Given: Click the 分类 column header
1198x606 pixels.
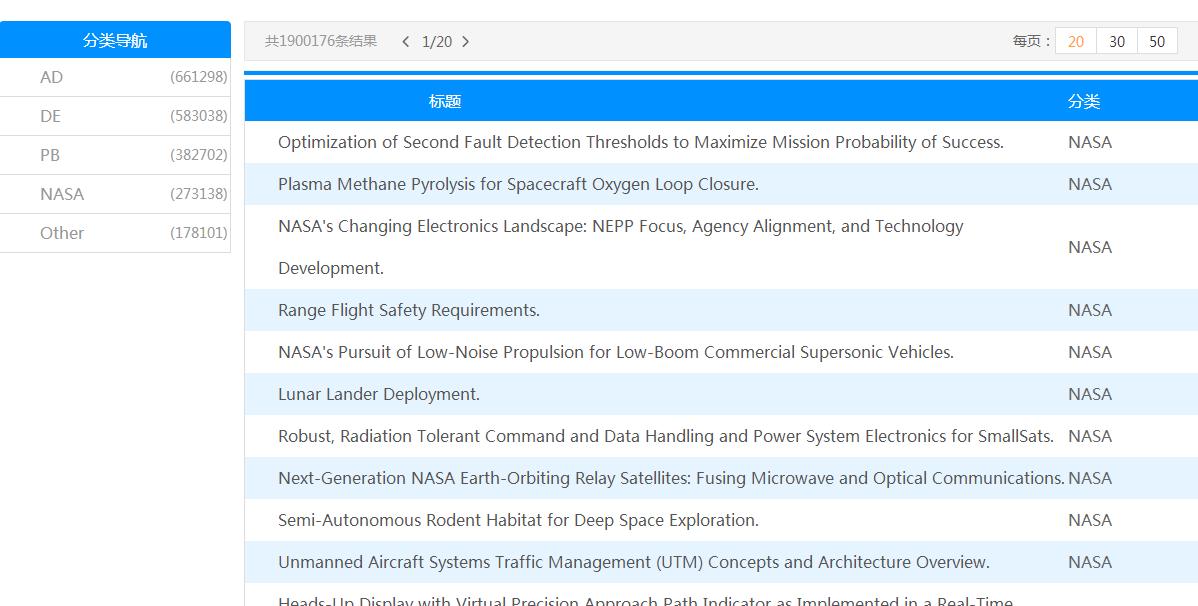Looking at the screenshot, I should tap(1084, 101).
